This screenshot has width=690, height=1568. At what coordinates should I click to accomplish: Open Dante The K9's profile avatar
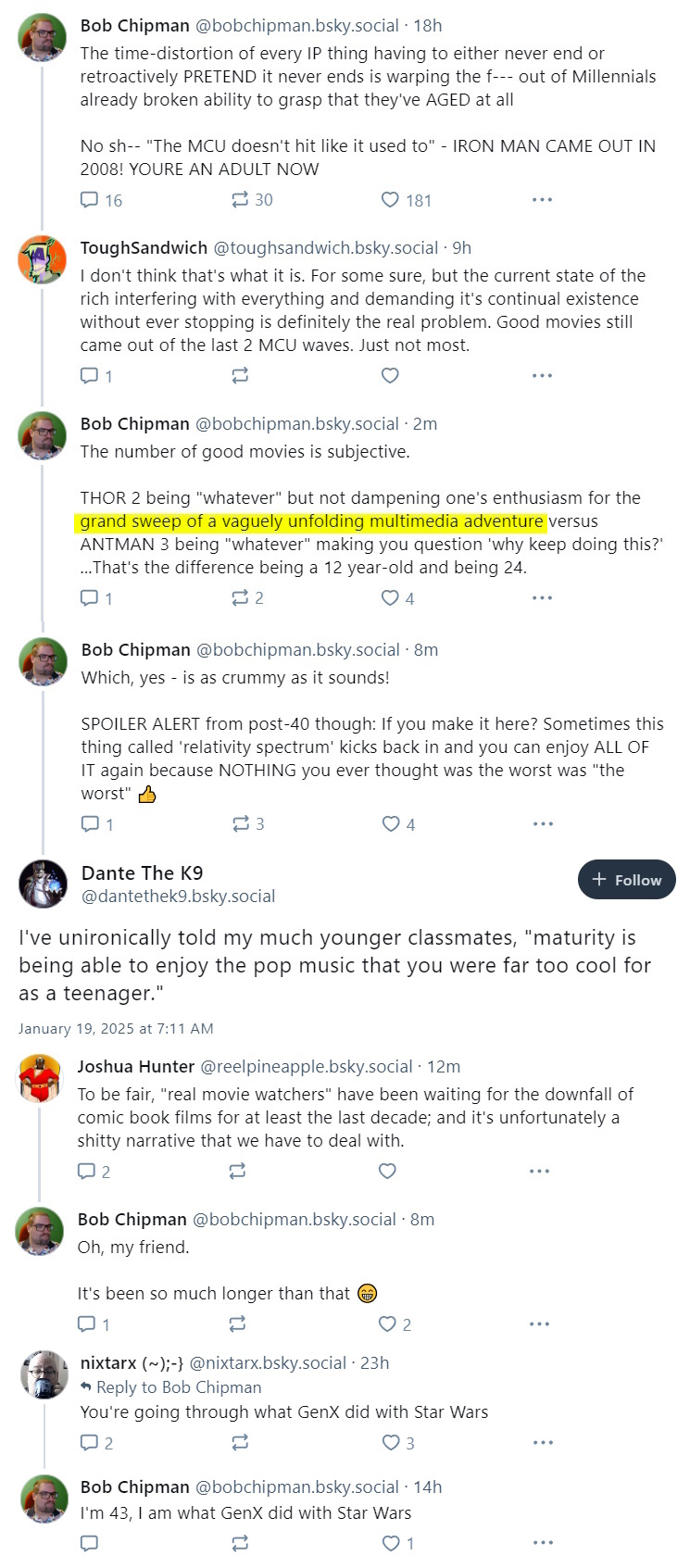point(43,884)
